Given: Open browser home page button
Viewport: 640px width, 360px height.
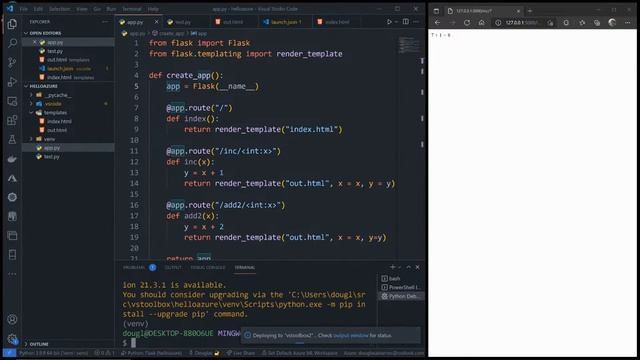Looking at the screenshot, I should point(482,23).
